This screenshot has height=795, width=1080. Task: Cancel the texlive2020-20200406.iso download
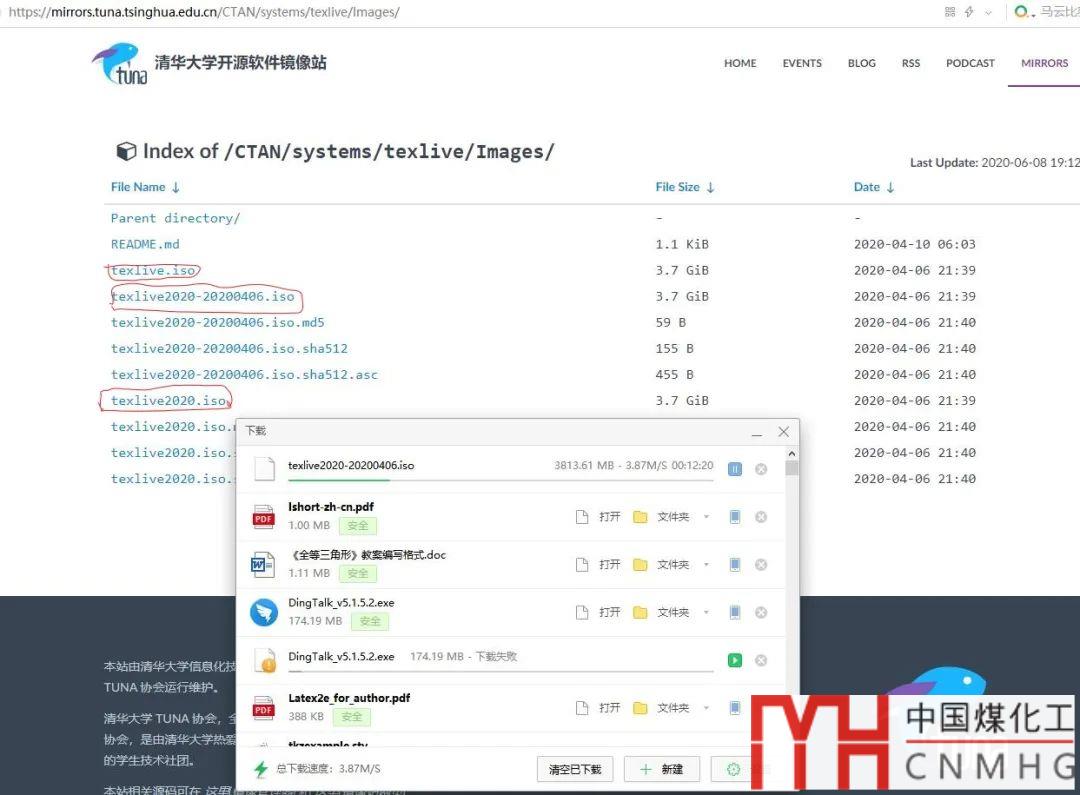click(761, 469)
